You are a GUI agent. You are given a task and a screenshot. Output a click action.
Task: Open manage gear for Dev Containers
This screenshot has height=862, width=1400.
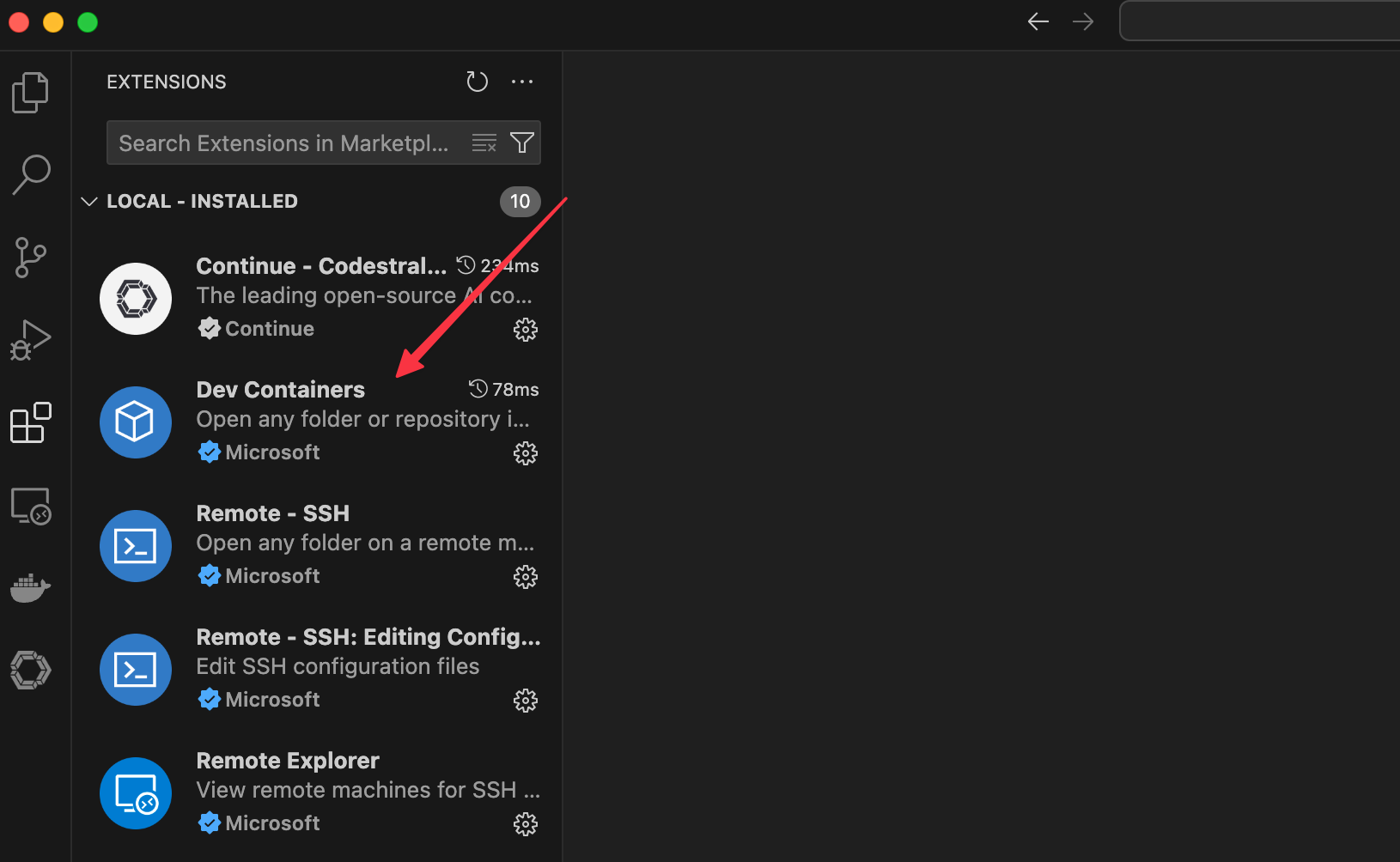pyautogui.click(x=526, y=453)
